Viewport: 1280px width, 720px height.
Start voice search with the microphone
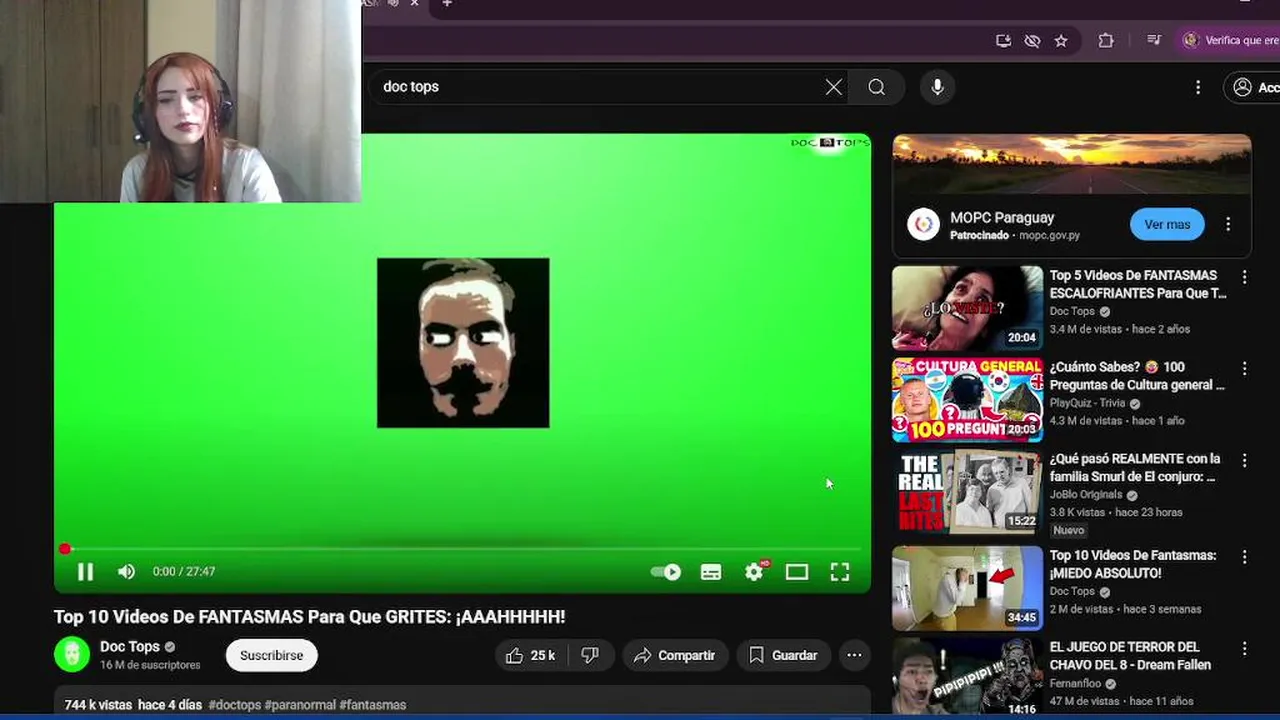pos(937,87)
